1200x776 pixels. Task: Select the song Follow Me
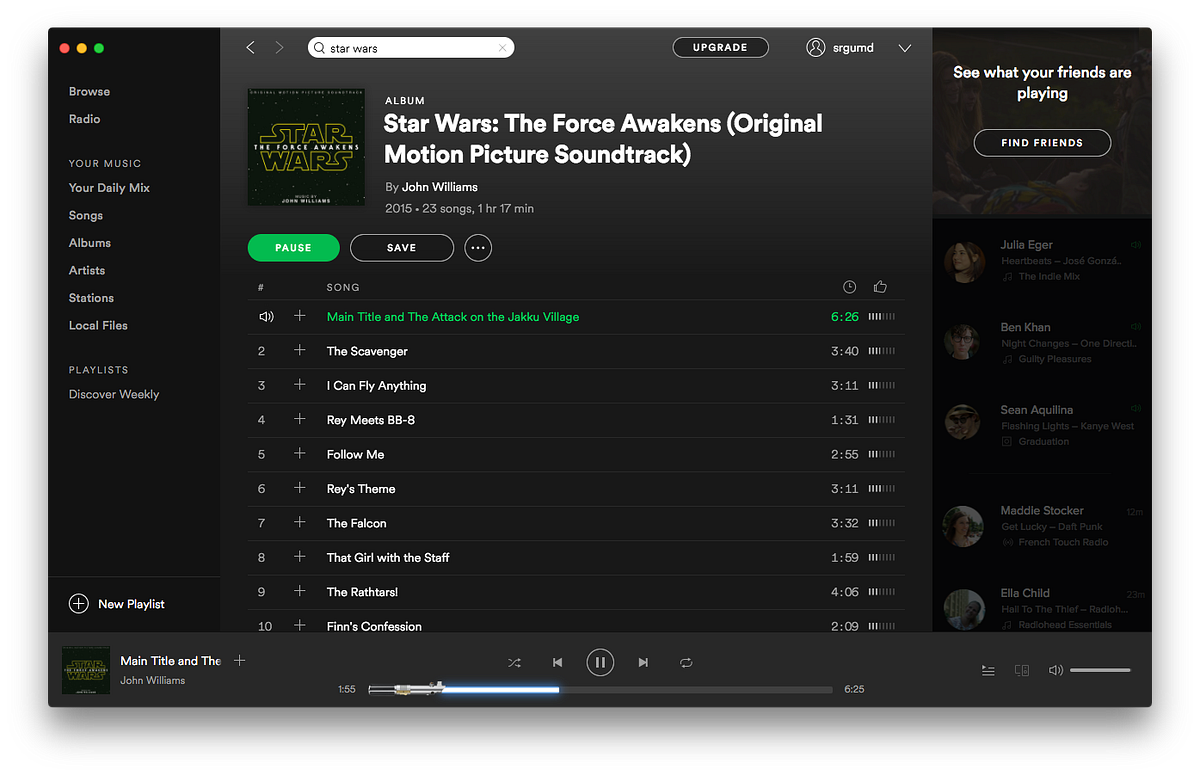[355, 454]
